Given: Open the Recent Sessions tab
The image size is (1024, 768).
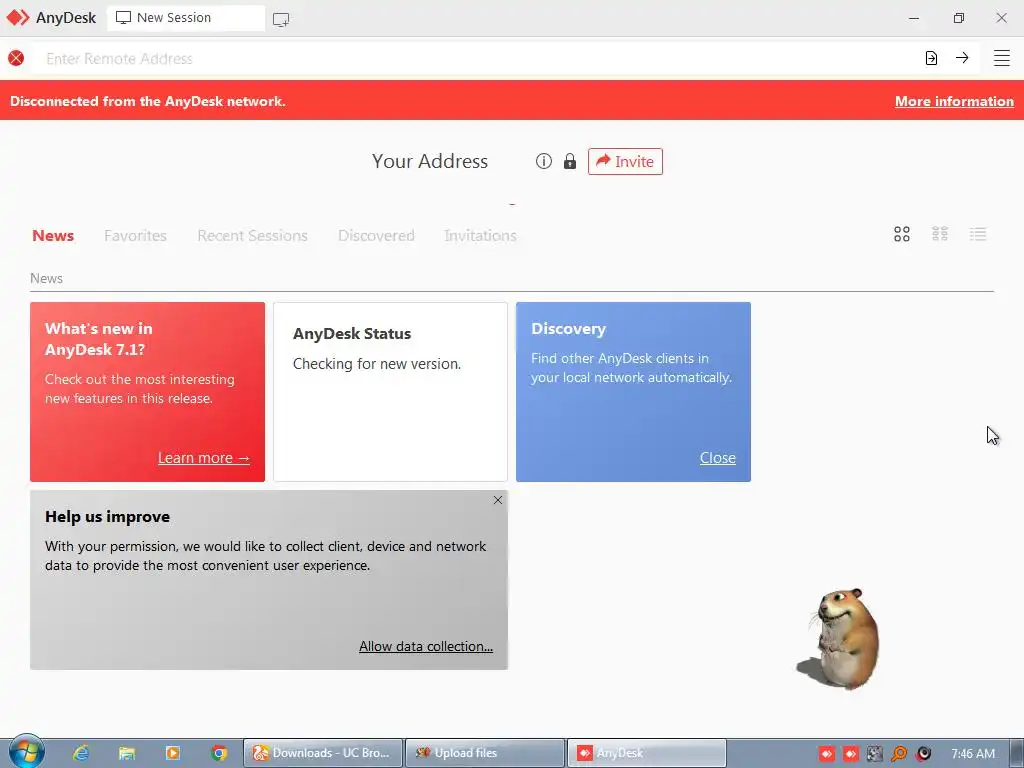Looking at the screenshot, I should tap(252, 236).
